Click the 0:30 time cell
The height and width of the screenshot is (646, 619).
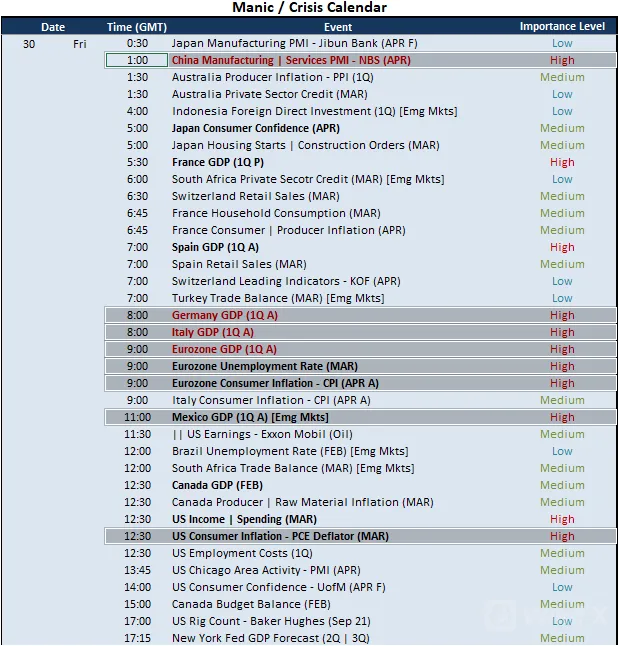click(x=137, y=43)
